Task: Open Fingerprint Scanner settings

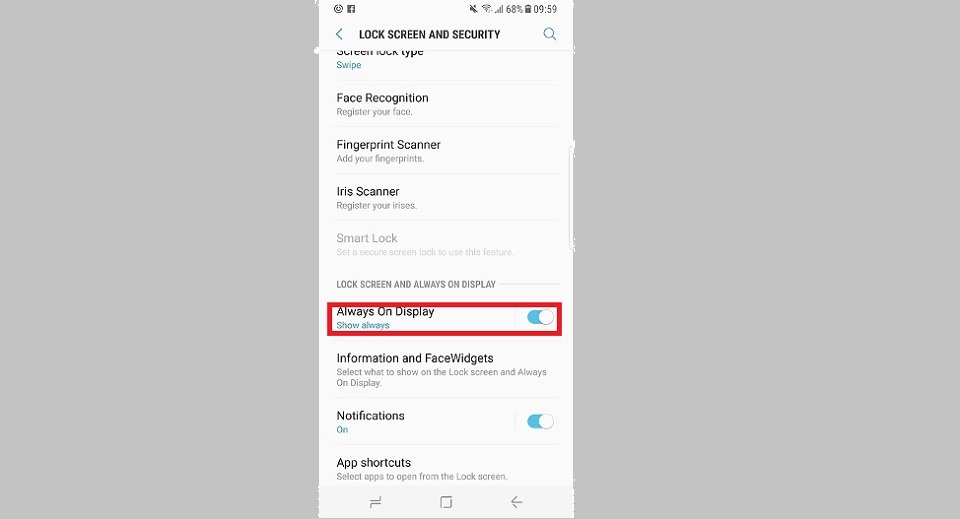Action: tap(446, 151)
